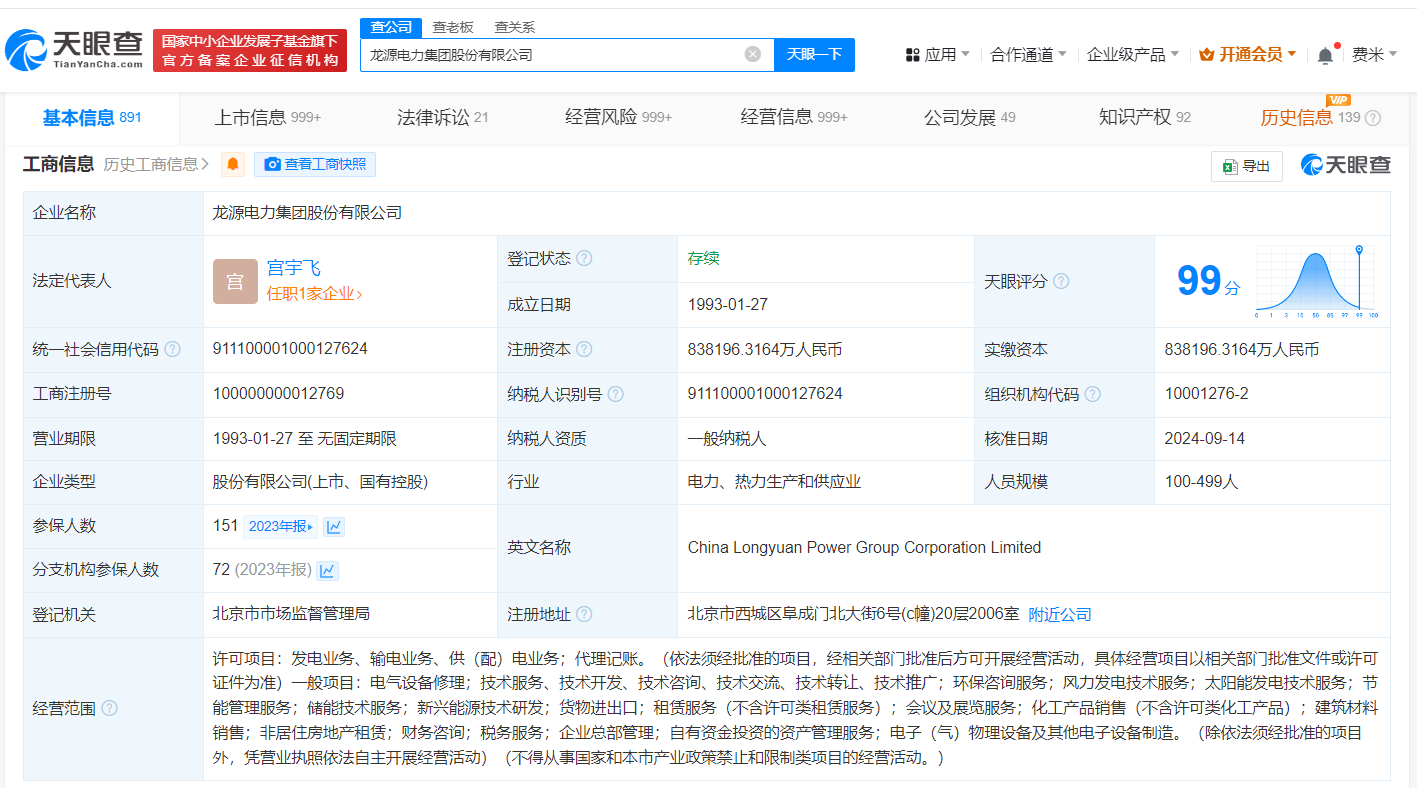The height and width of the screenshot is (788, 1417).
Task: Open the 开通会员 dropdown
Action: click(1245, 53)
